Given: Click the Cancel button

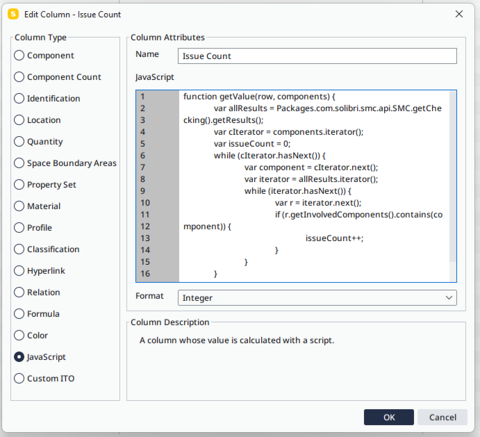Looking at the screenshot, I should pos(442,417).
